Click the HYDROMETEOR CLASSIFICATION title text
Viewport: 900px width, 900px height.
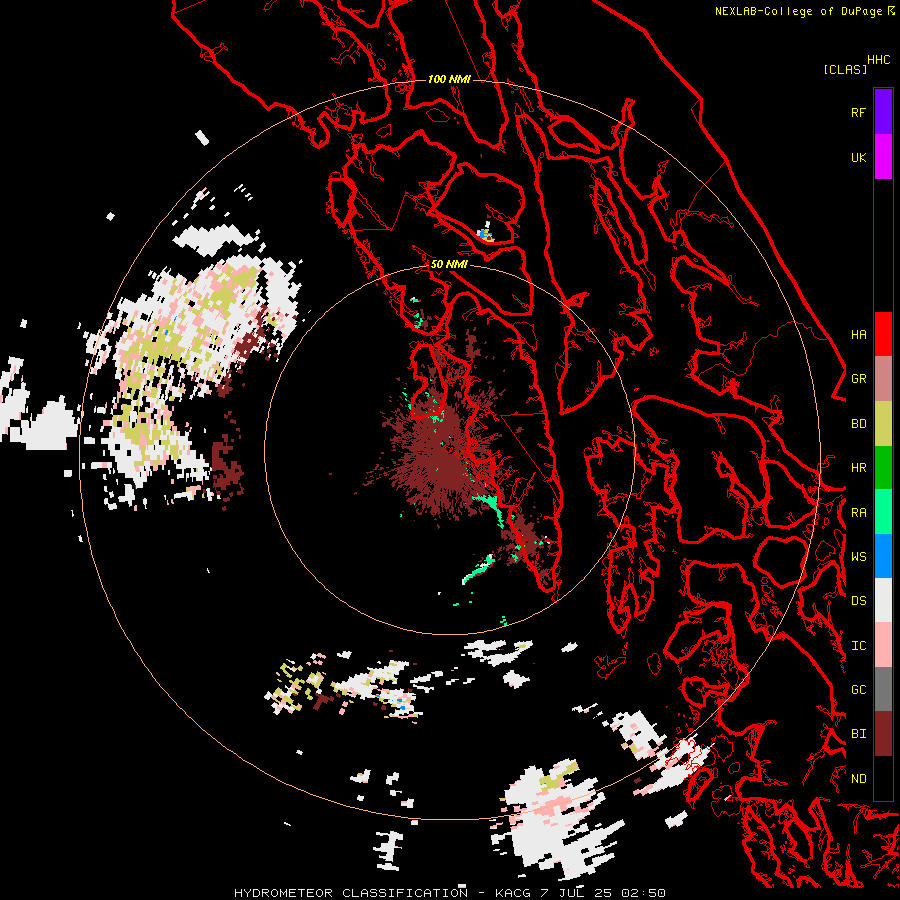(351, 893)
